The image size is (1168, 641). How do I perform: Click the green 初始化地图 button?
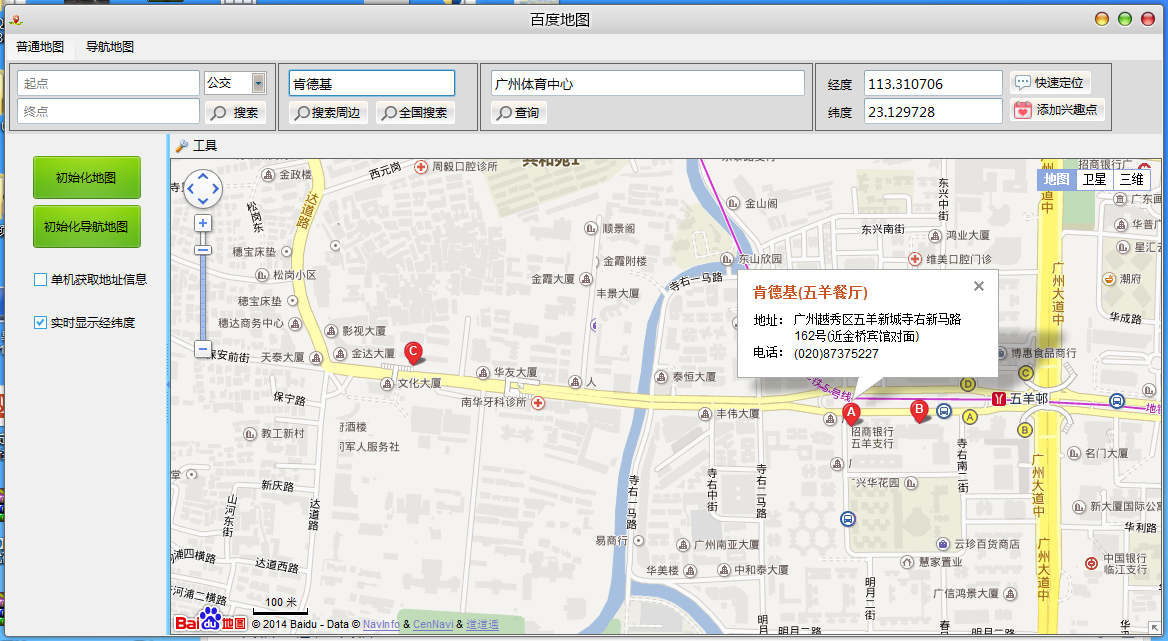click(x=86, y=178)
